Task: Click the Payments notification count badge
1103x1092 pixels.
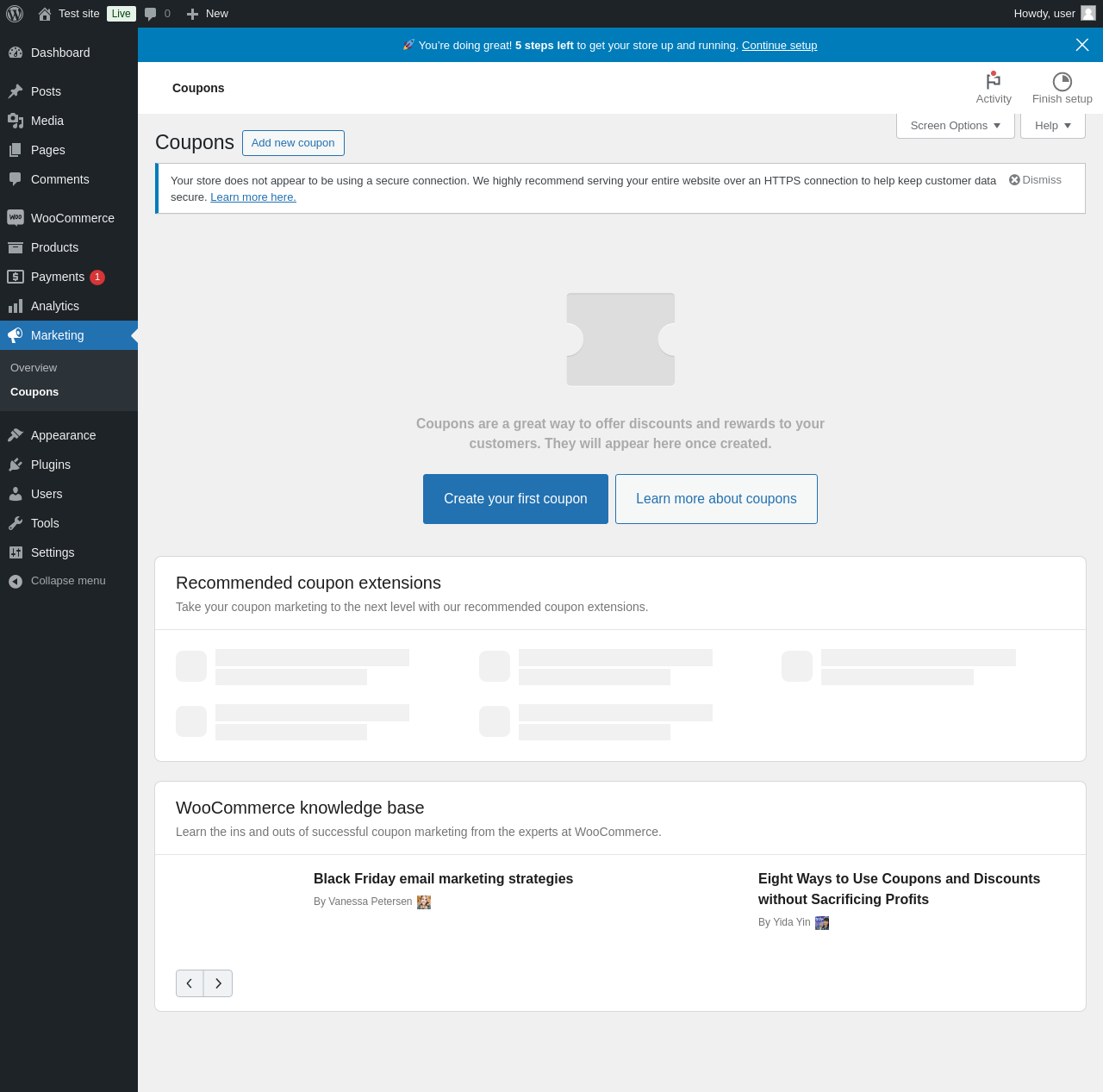Action: click(97, 278)
